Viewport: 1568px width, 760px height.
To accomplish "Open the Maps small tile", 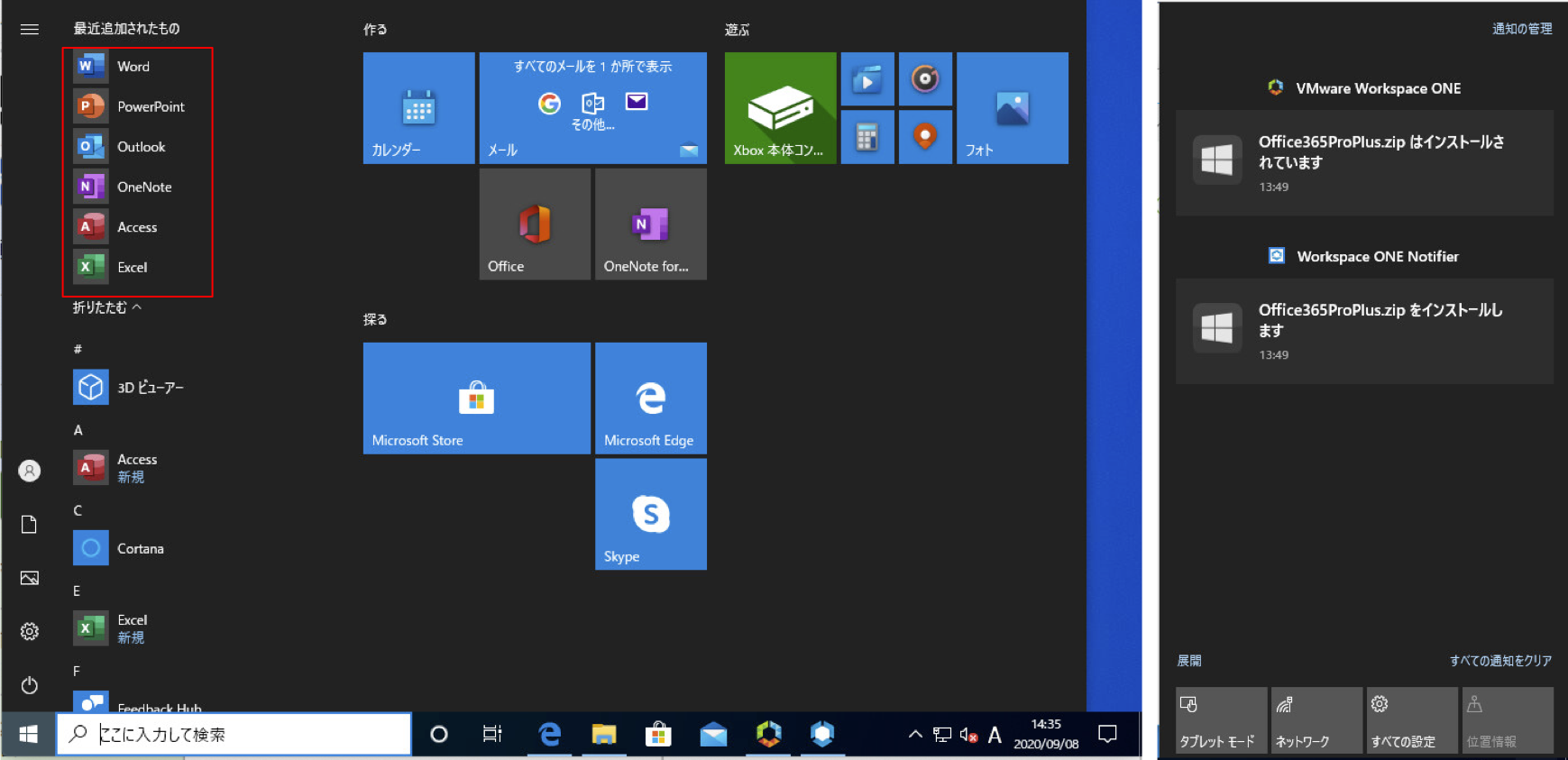I will (925, 137).
